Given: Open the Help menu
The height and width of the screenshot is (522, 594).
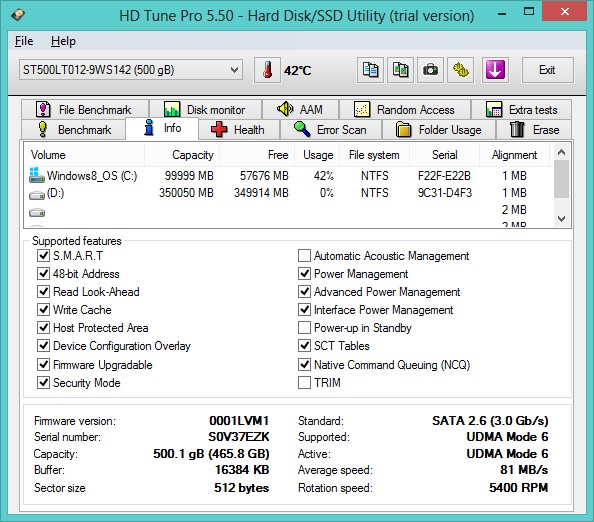Looking at the screenshot, I should [63, 41].
